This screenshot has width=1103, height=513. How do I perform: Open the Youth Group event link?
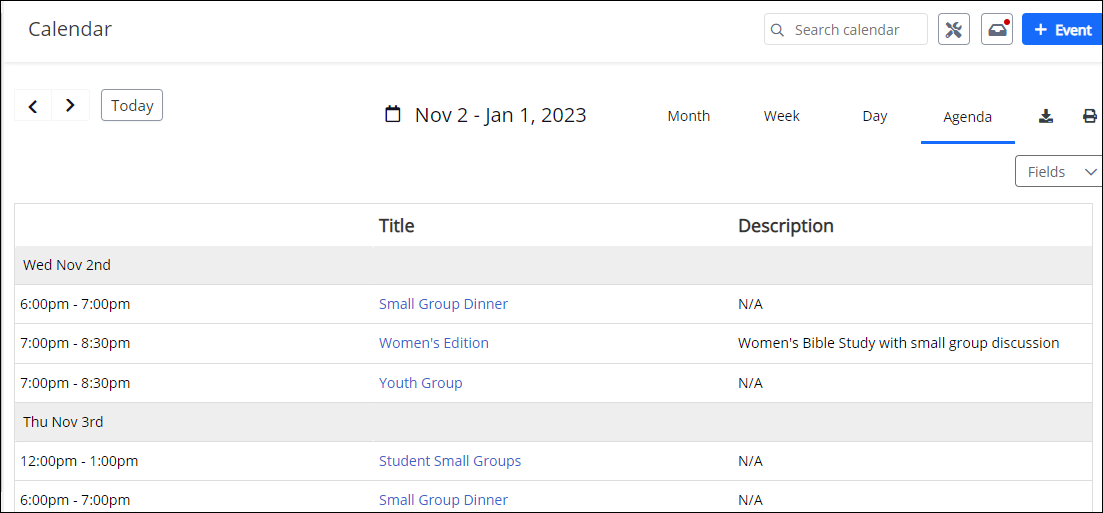tap(420, 383)
